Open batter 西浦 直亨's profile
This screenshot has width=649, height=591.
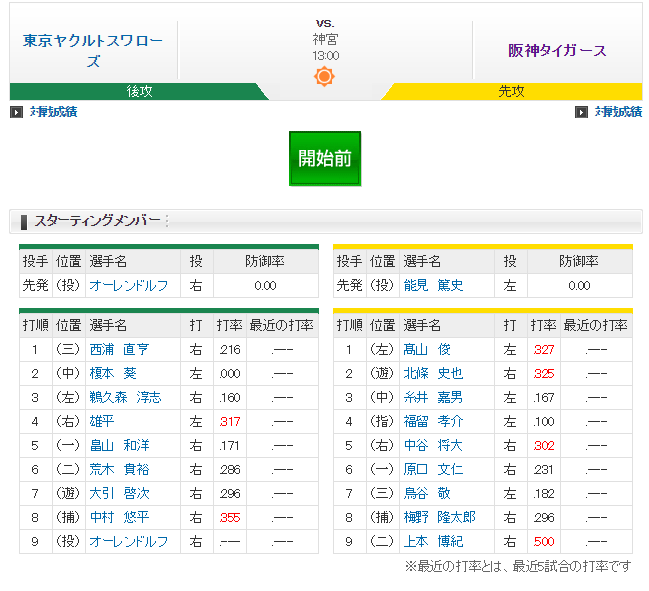click(119, 350)
